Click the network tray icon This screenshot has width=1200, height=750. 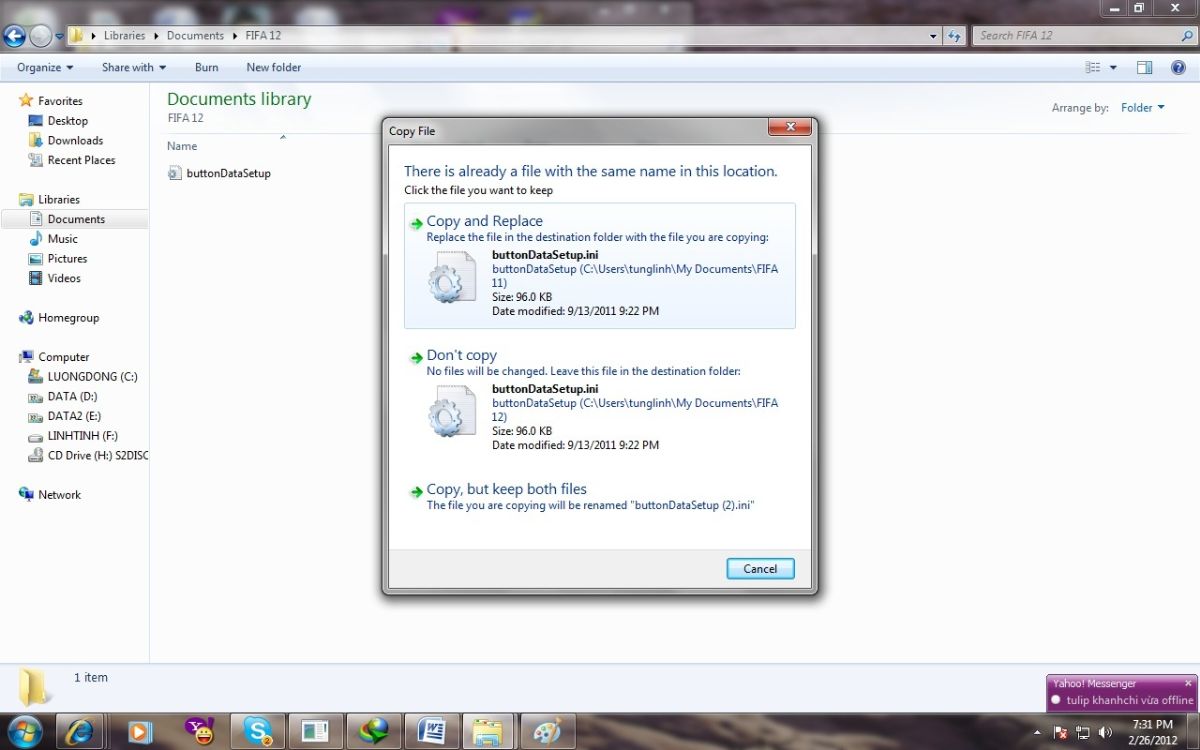pos(1083,732)
